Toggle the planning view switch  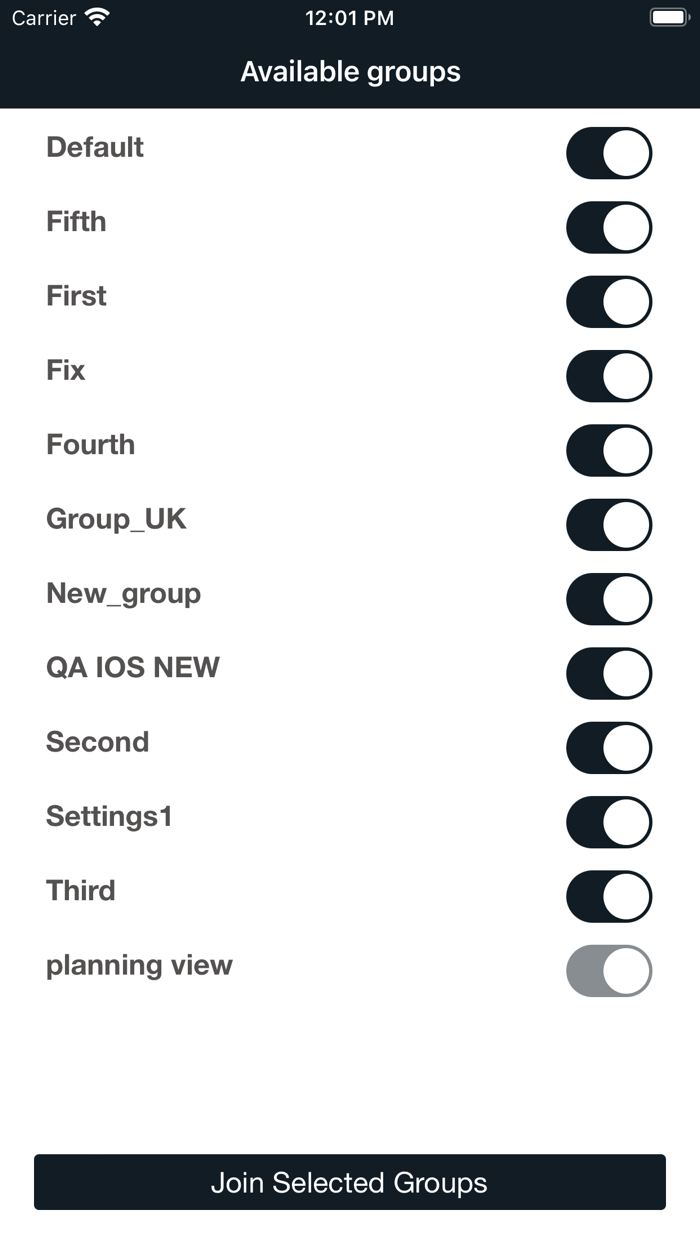click(609, 971)
